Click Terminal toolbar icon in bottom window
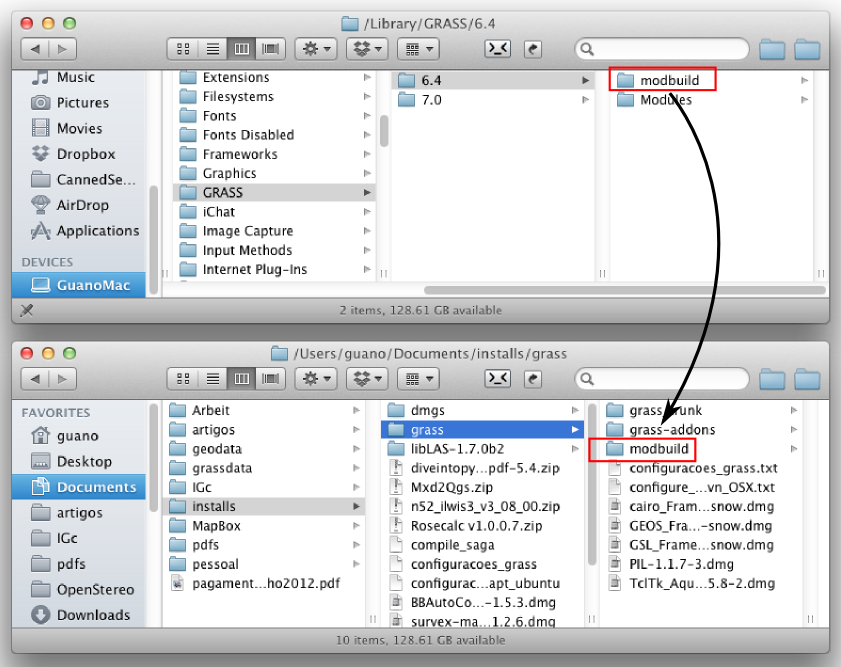 coord(498,379)
